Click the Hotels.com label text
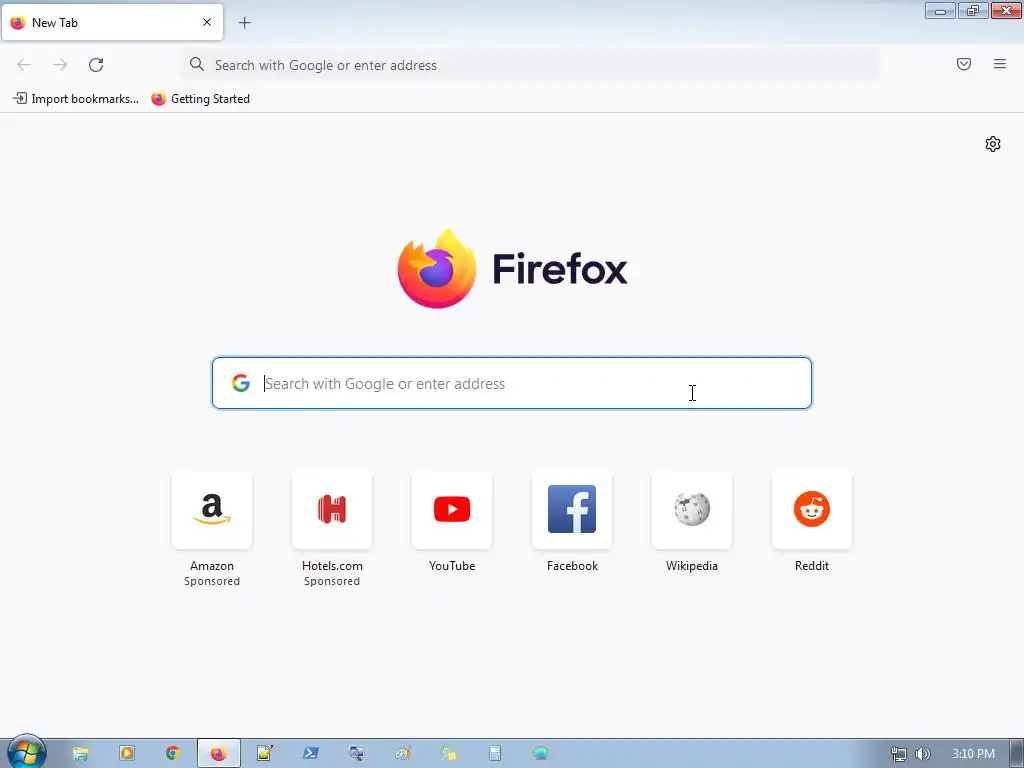1024x768 pixels. 332,566
